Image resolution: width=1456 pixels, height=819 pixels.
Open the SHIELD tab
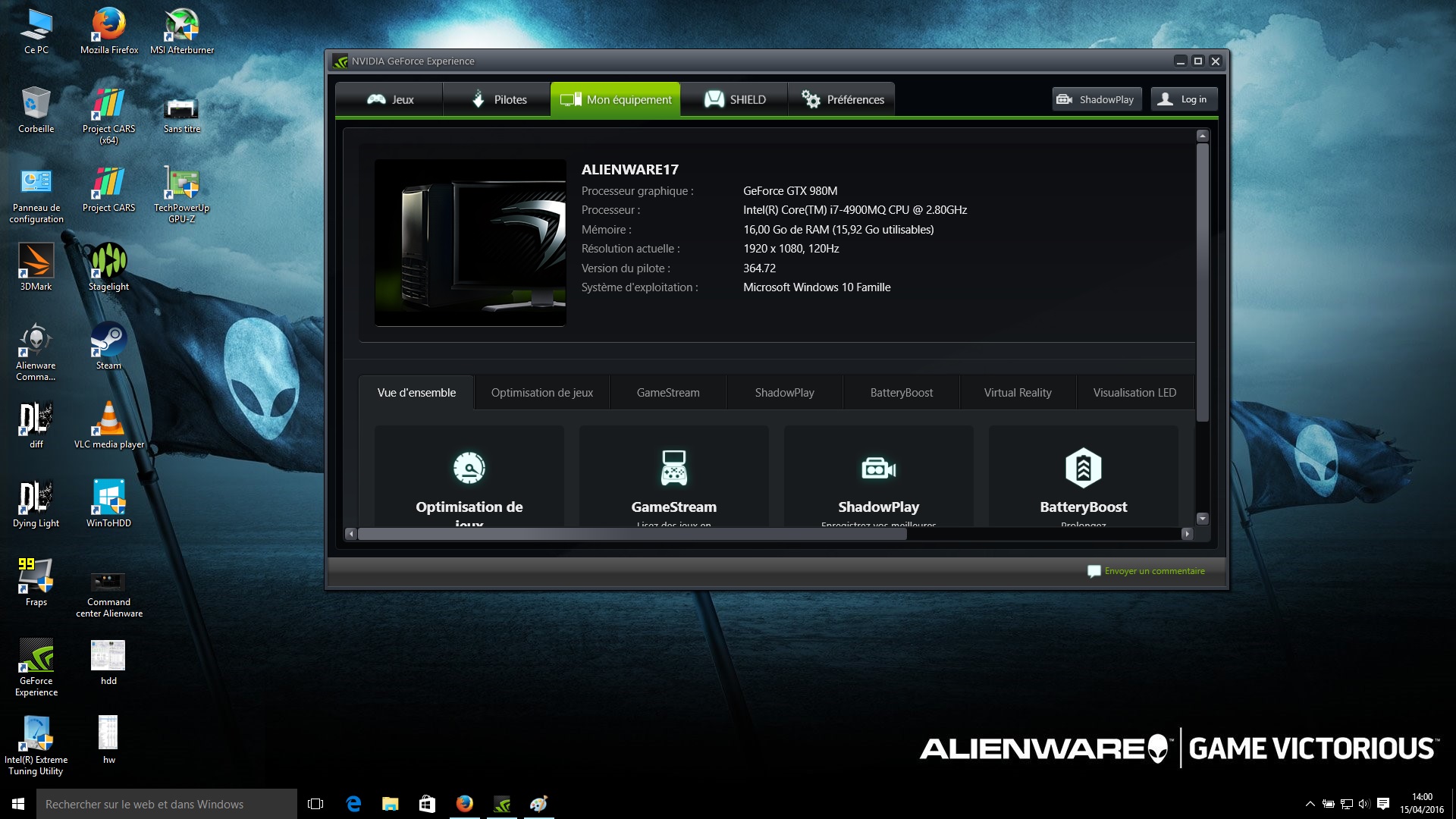pos(734,99)
